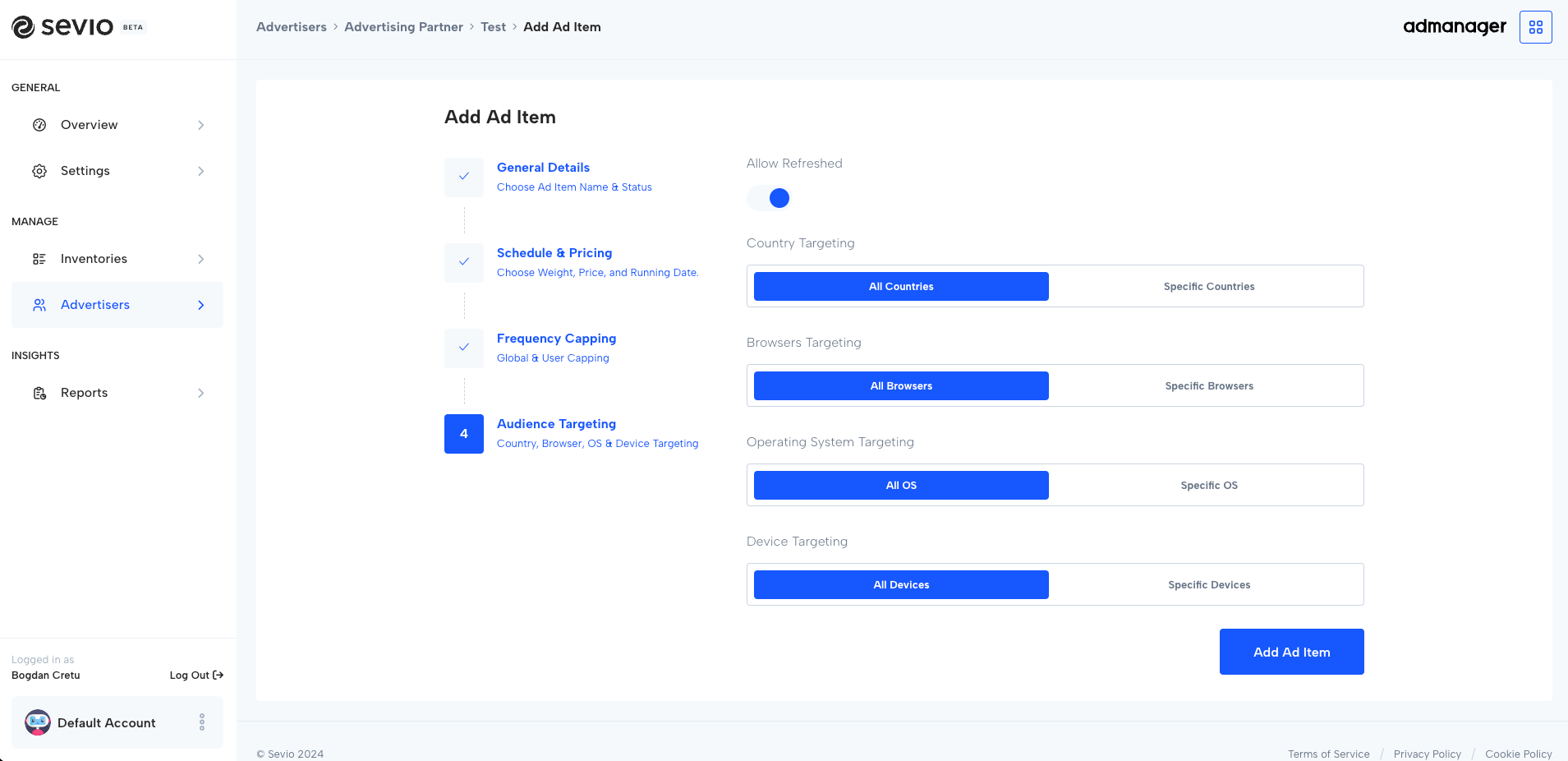1568x761 pixels.
Task: Open the Advertising Partner breadcrumb link
Action: click(403, 27)
